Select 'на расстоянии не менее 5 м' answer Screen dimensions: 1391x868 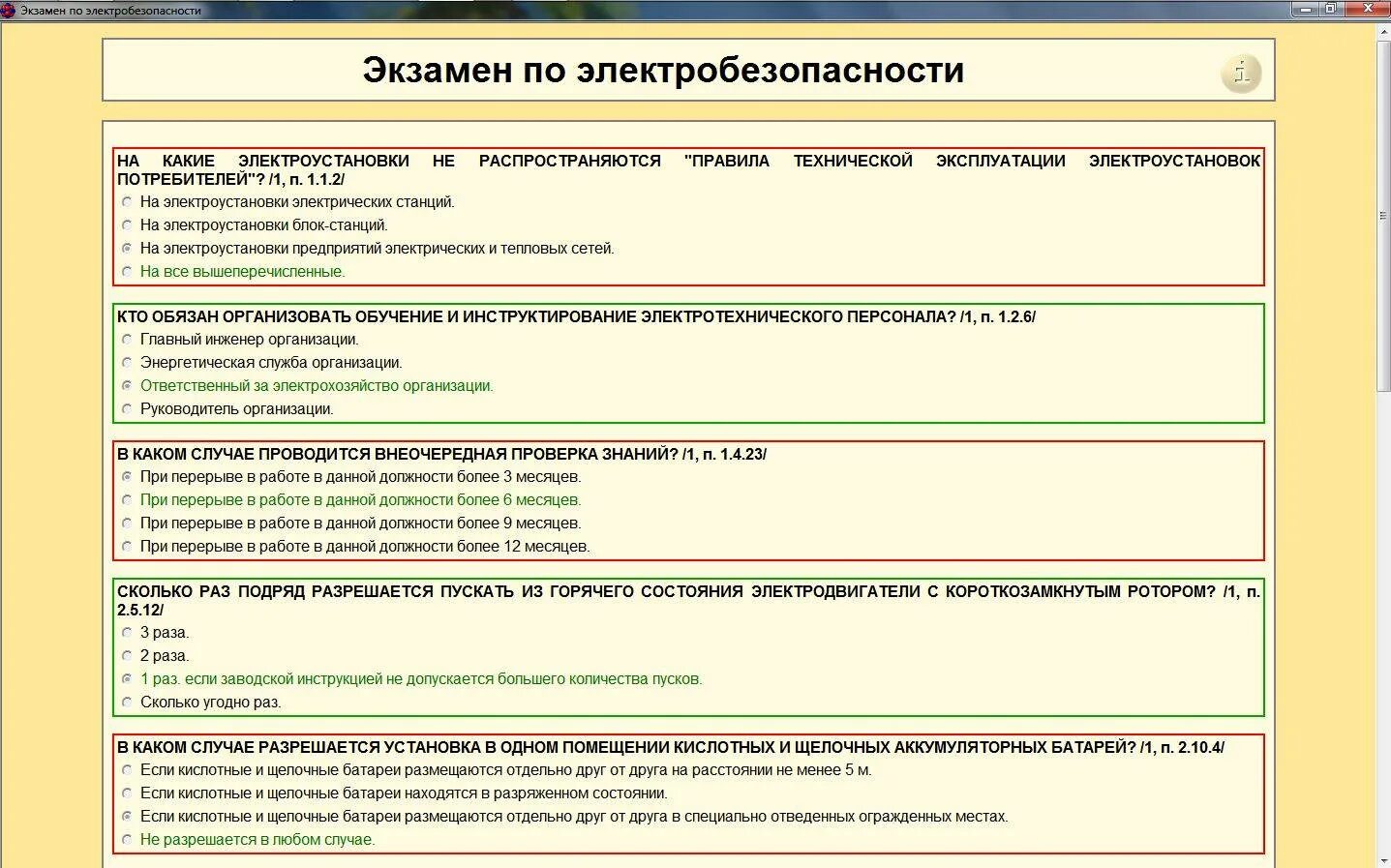pos(127,770)
